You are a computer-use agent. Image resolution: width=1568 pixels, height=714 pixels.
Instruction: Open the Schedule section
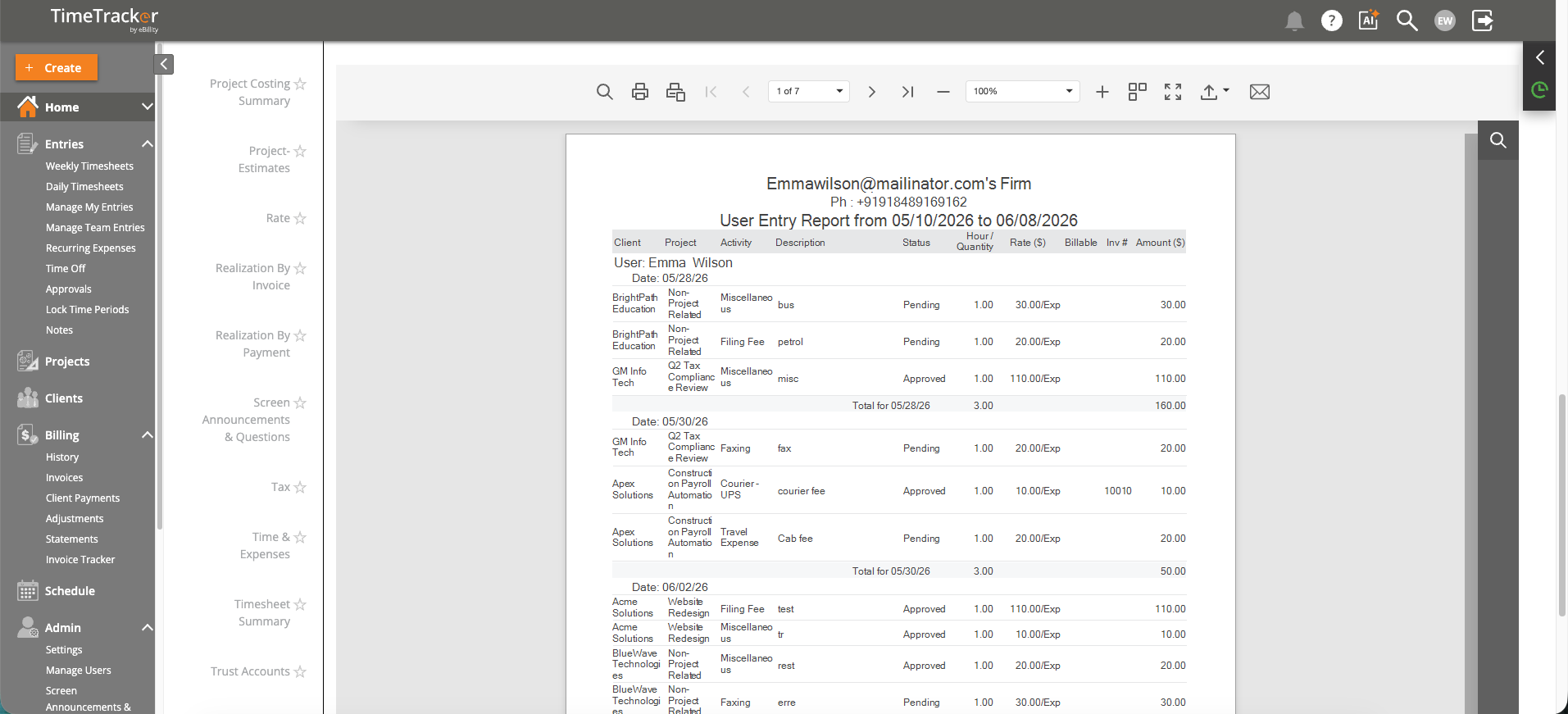[x=70, y=591]
